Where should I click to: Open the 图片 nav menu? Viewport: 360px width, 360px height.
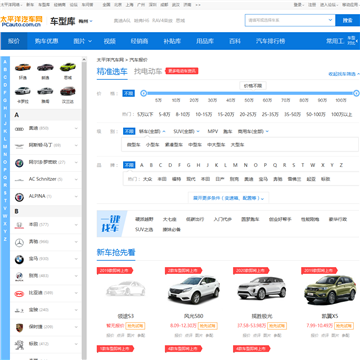click(x=82, y=41)
